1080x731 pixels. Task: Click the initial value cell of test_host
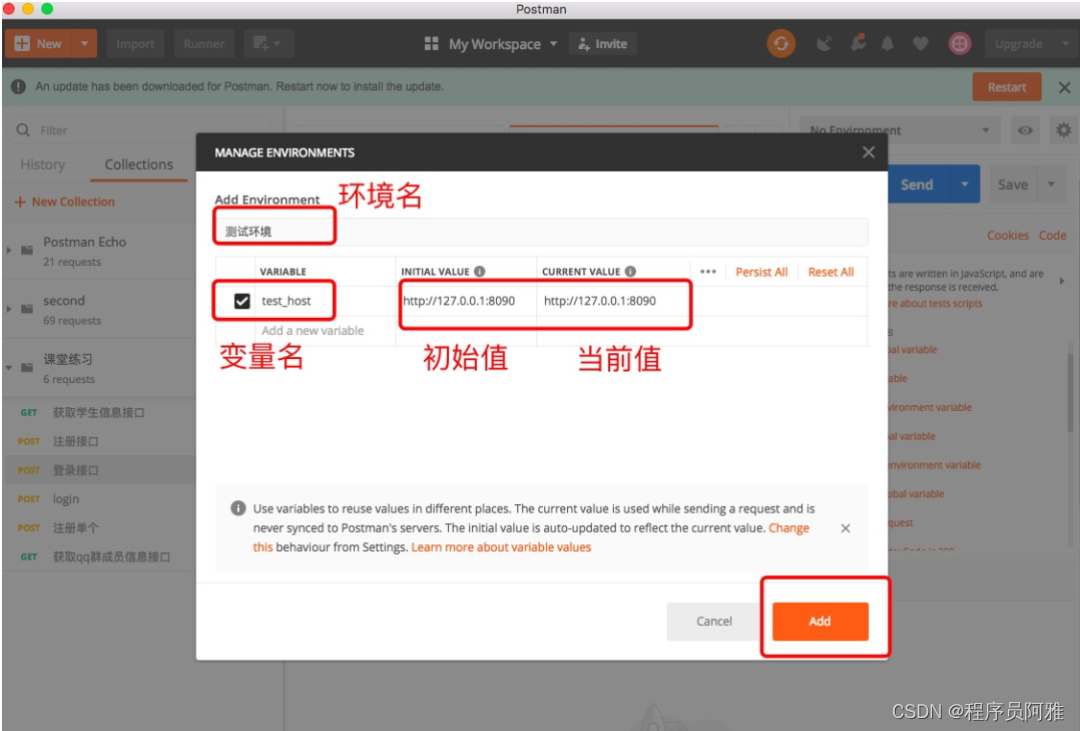click(x=466, y=301)
